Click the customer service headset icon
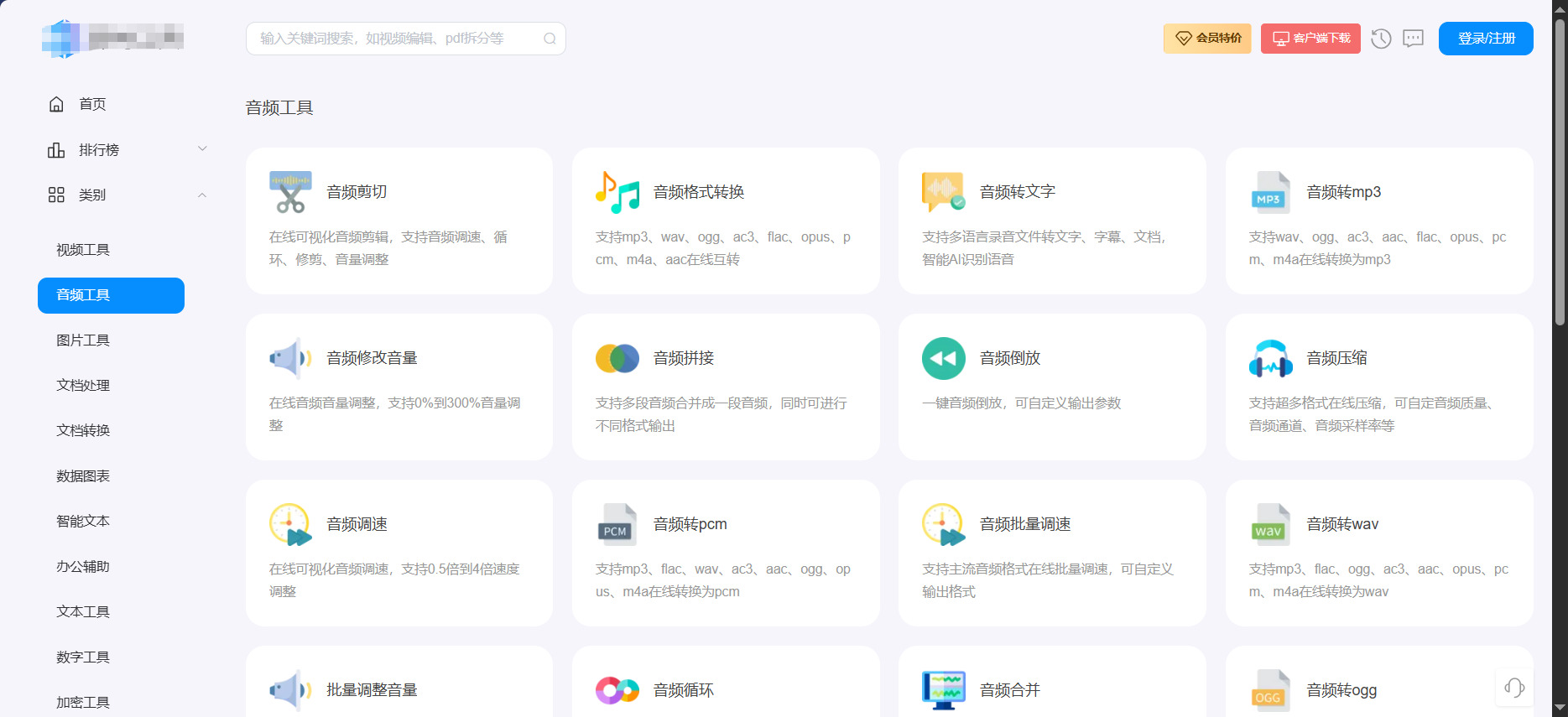1568x717 pixels. (x=1514, y=688)
